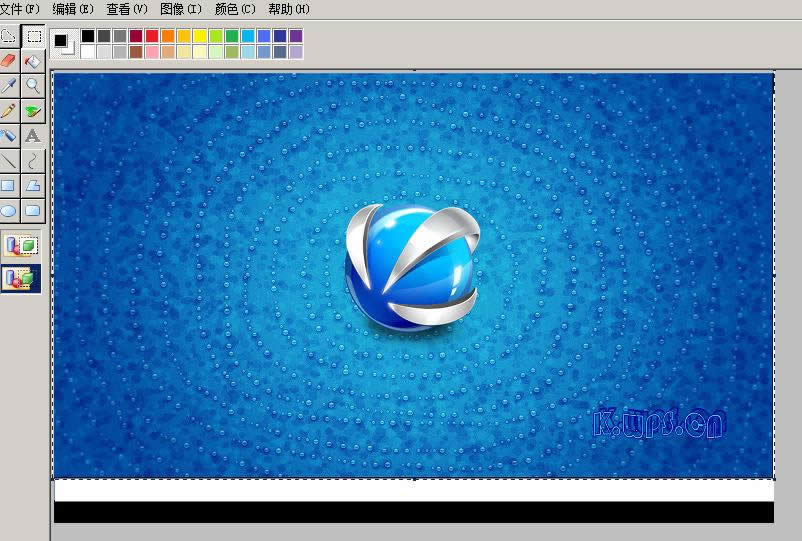The width and height of the screenshot is (802, 541).
Task: Pick the Rectangle shape tool
Action: [x=9, y=186]
